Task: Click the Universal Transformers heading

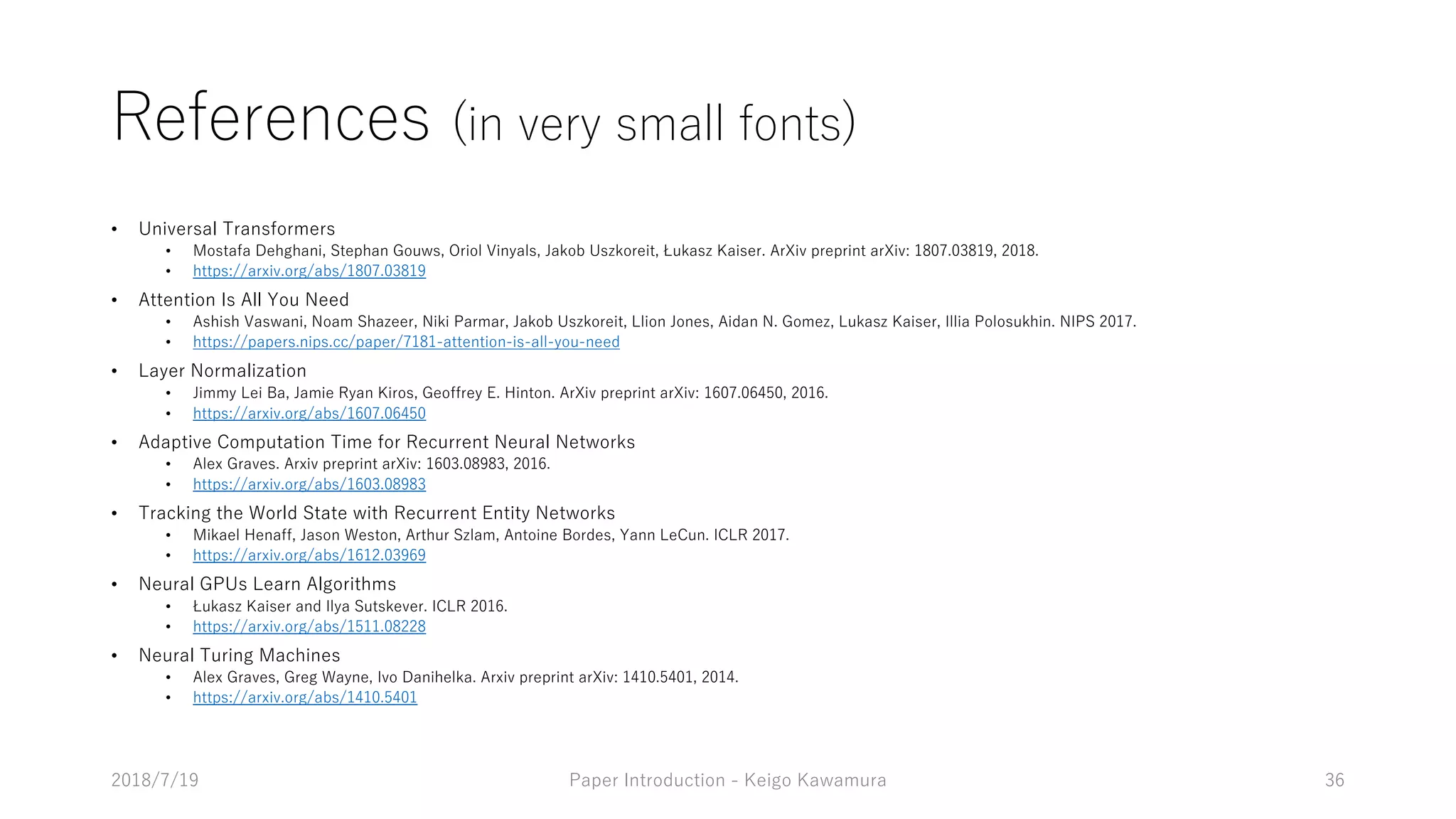Action: (x=237, y=229)
